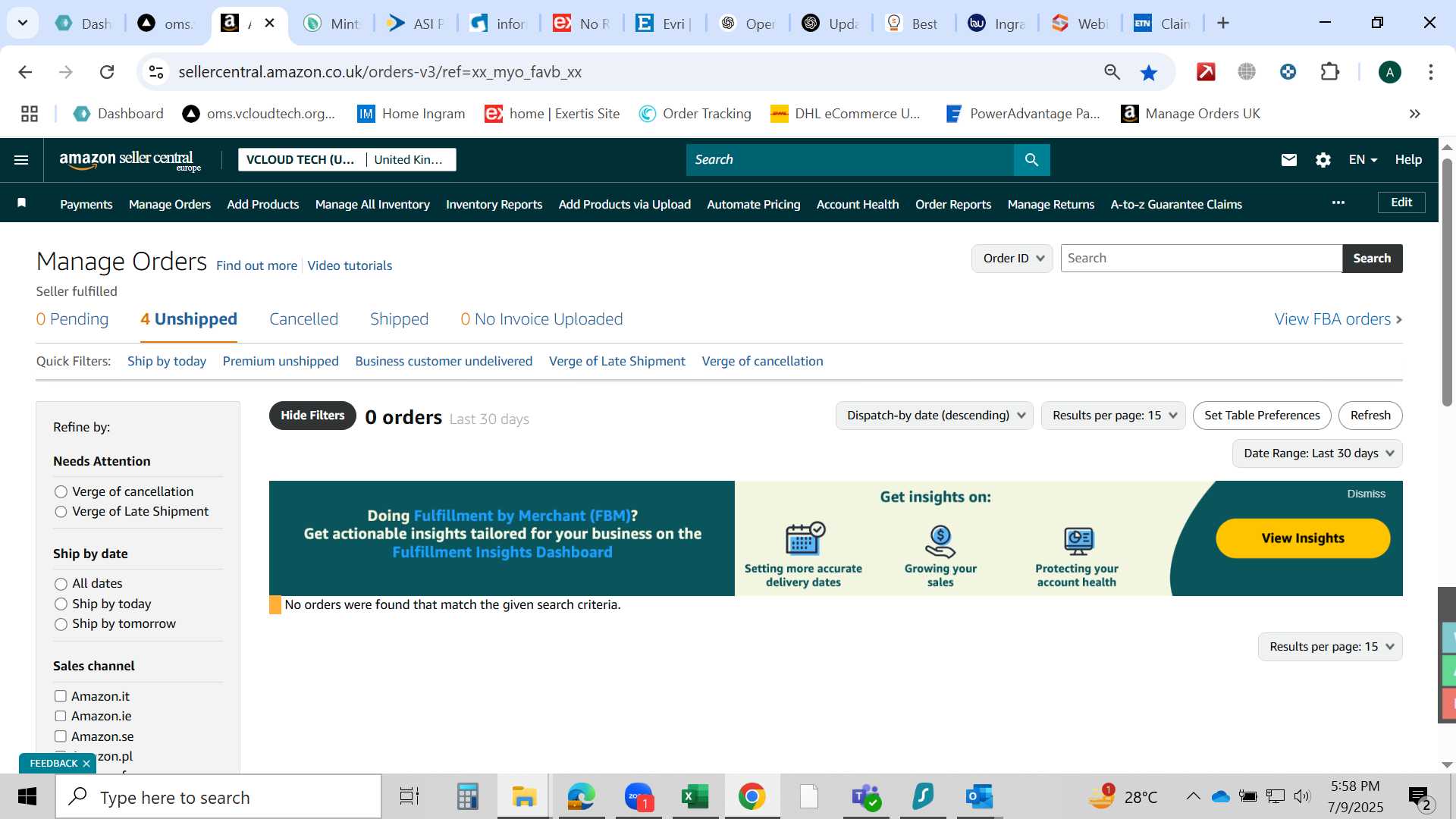Show more bookmarks chevron
The image size is (1456, 819).
coord(1414,114)
